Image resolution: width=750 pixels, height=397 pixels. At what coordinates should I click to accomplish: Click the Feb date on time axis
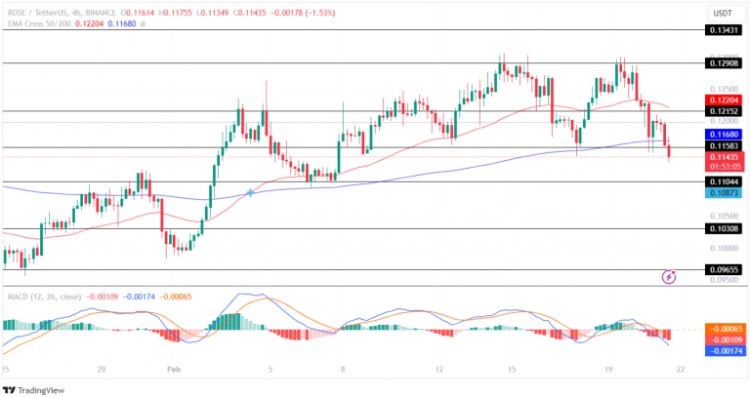coord(174,369)
